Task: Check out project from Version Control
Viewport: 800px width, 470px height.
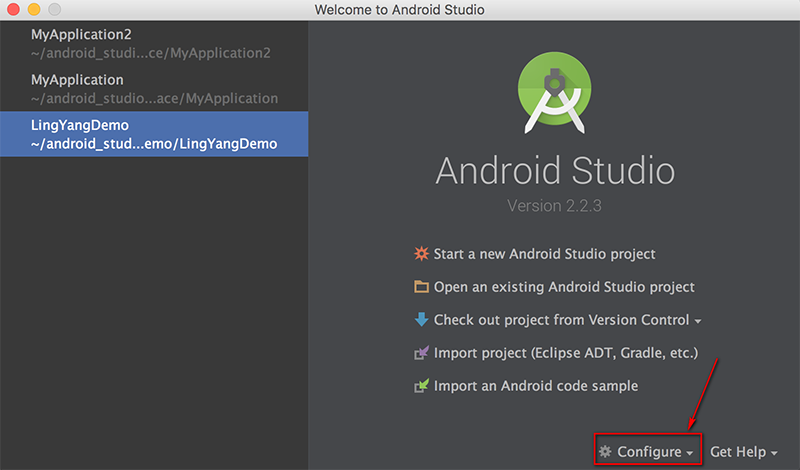Action: [561, 320]
